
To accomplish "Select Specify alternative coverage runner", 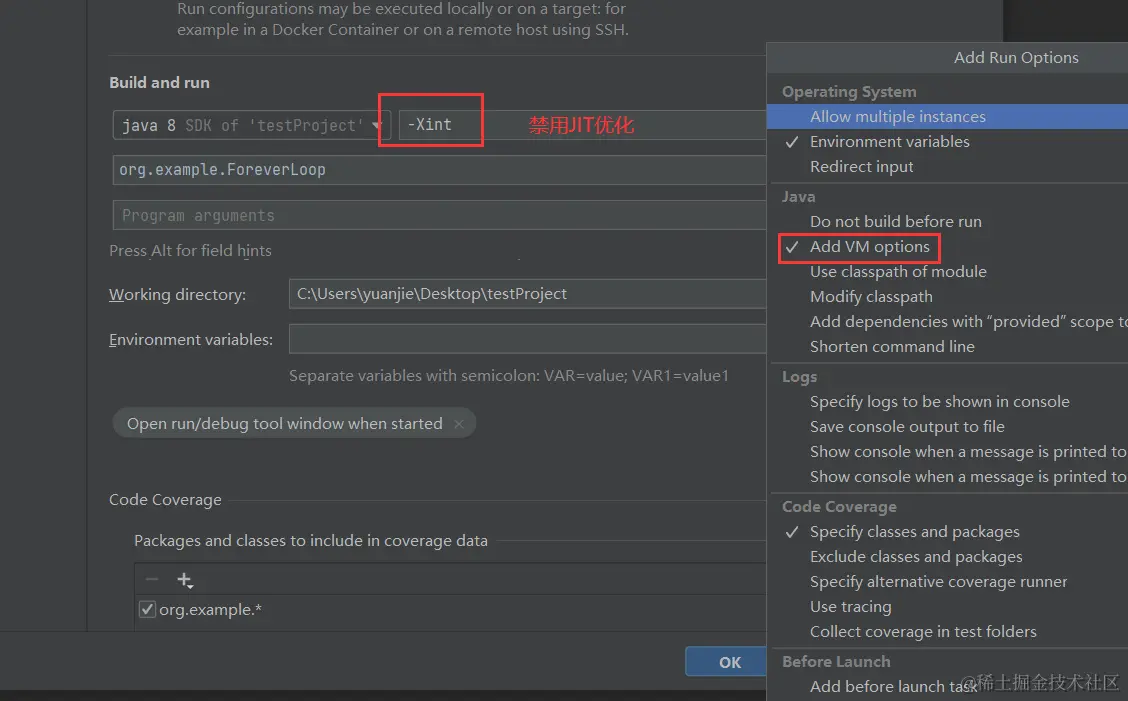I will tap(947, 582).
